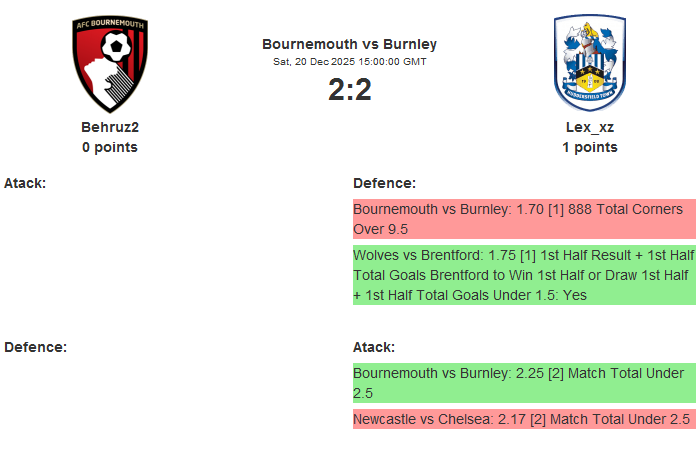Click the green Bournemouth vs Burnley Under 2.5 bet
This screenshot has width=700, height=460.
(x=524, y=383)
